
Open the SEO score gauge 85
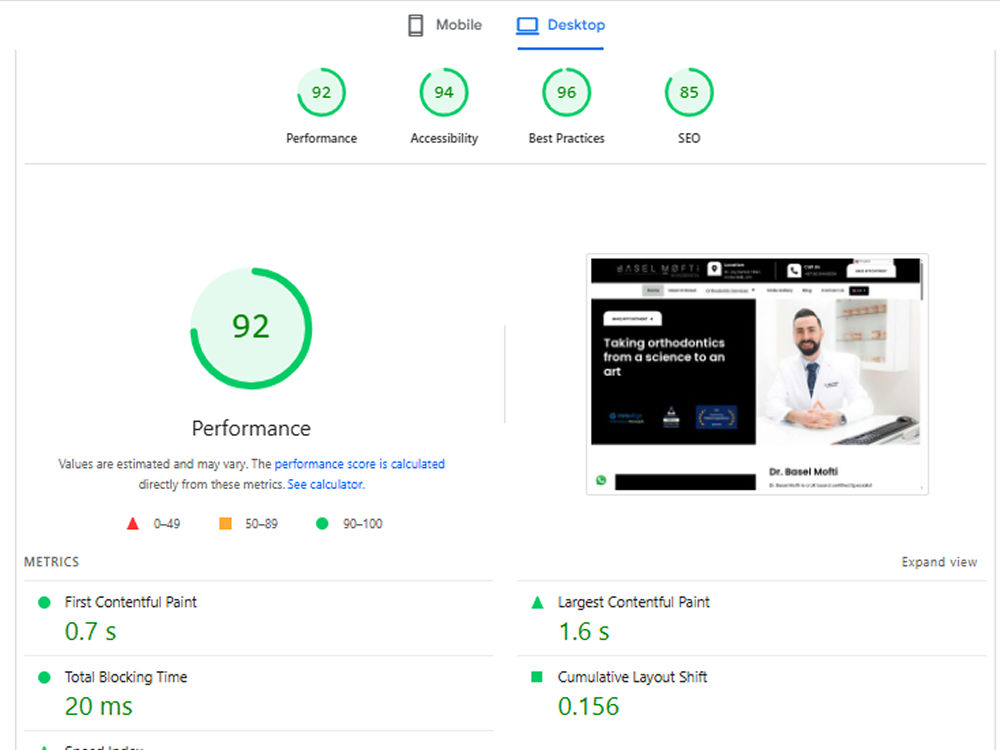(689, 92)
